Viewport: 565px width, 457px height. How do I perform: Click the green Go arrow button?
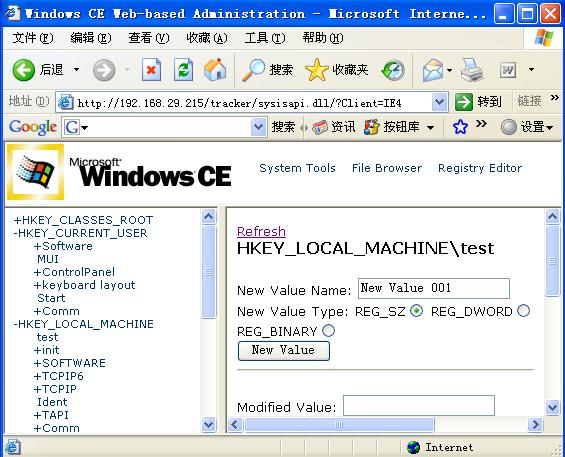click(463, 102)
